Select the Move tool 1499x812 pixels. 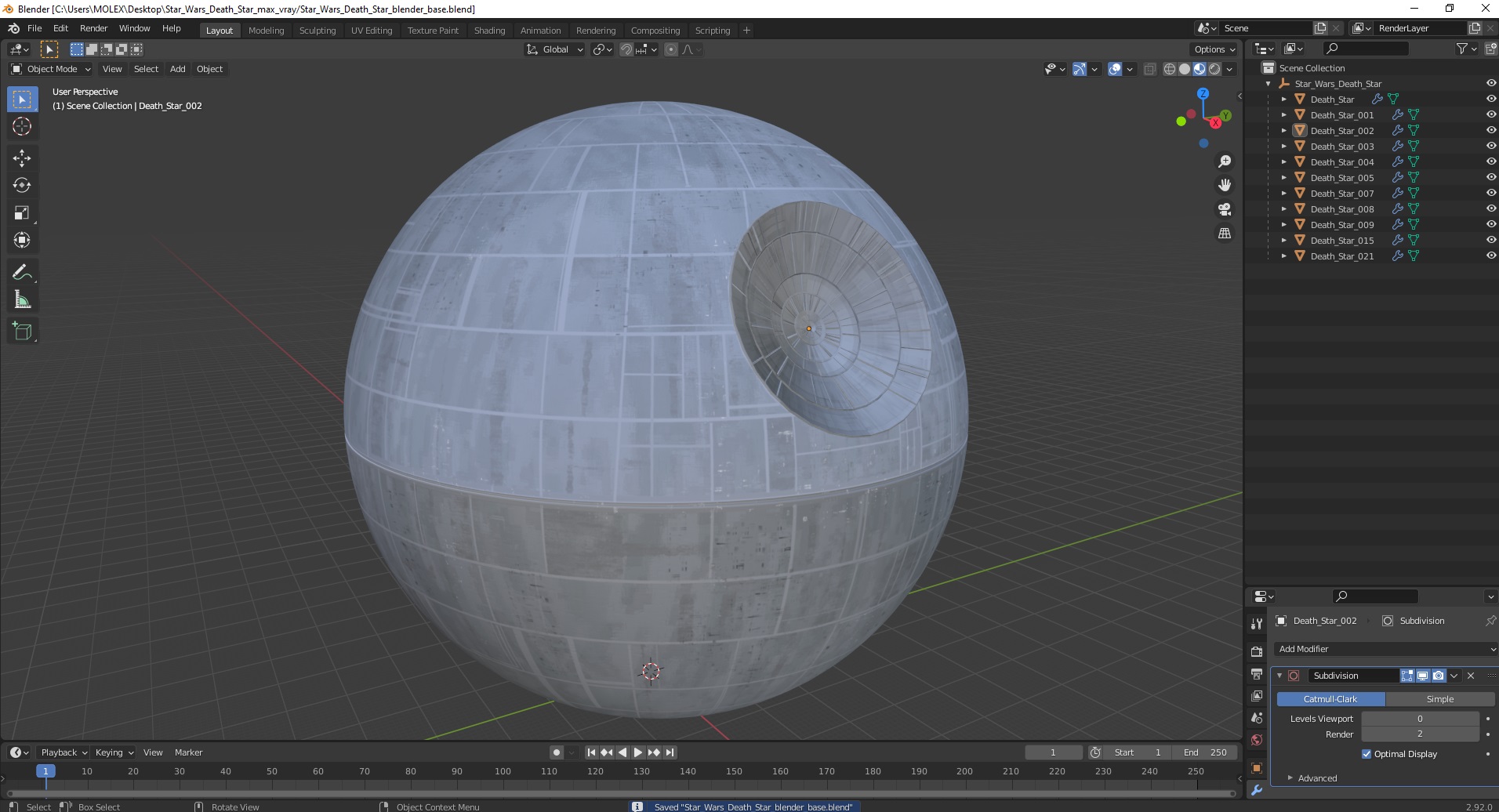22,158
